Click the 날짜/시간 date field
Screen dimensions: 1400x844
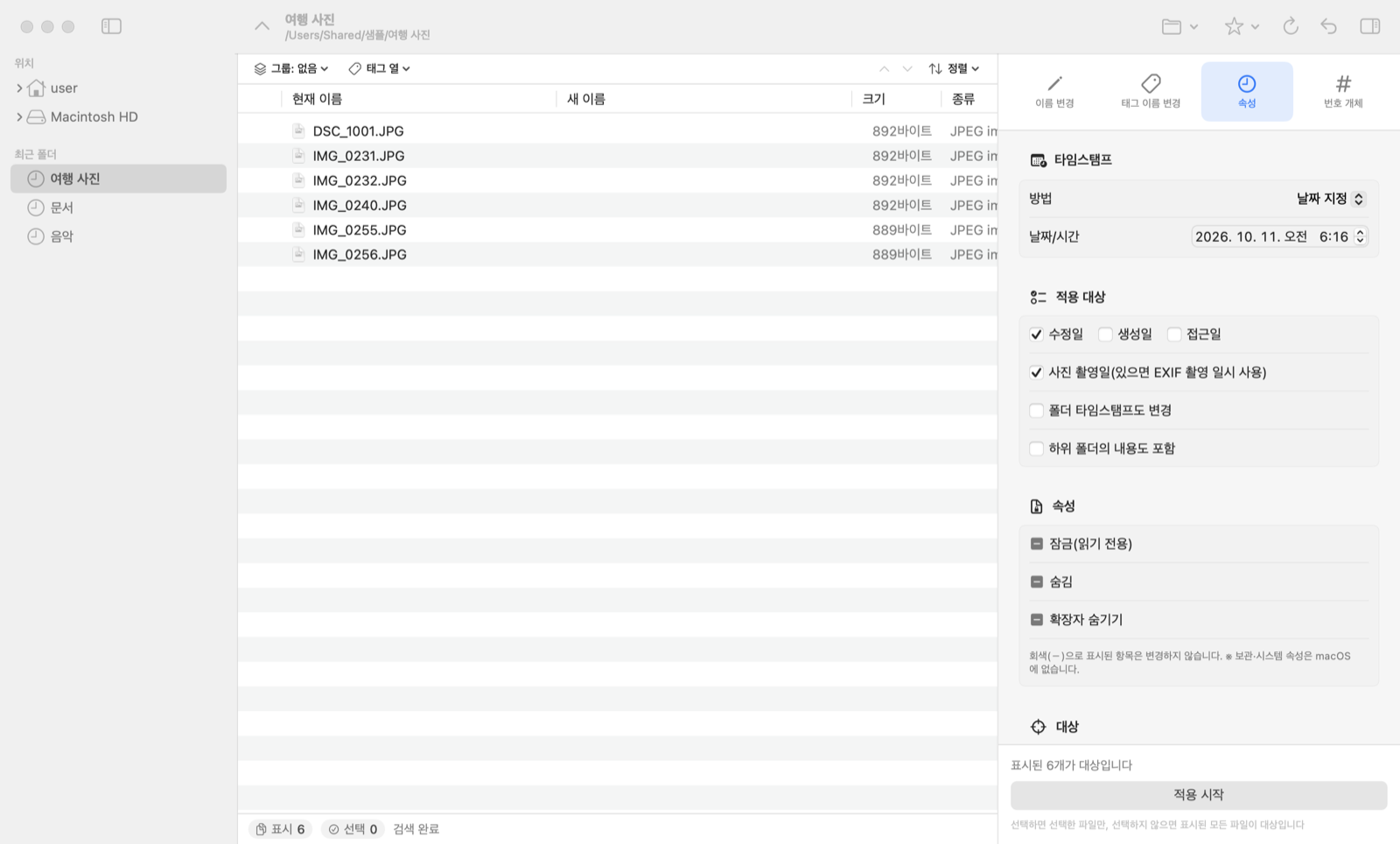[1278, 236]
